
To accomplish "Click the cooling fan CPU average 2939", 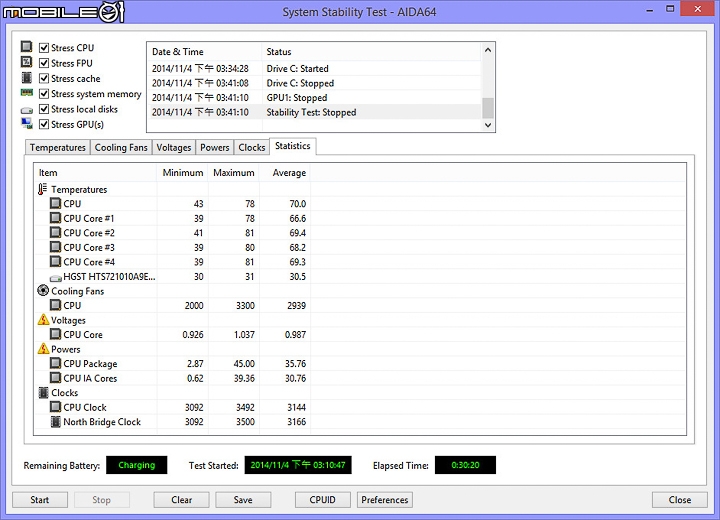I will pos(296,305).
